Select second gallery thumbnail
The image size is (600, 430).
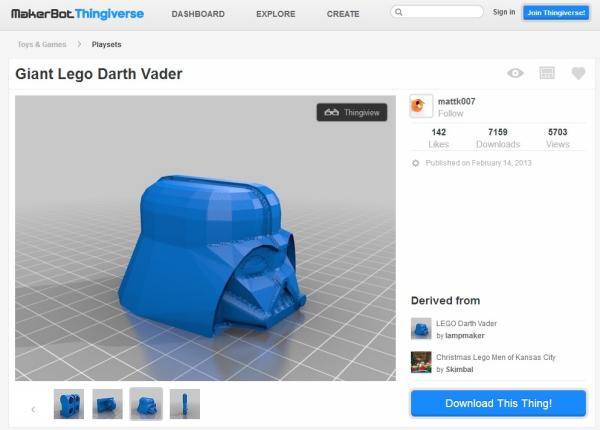[x=108, y=404]
